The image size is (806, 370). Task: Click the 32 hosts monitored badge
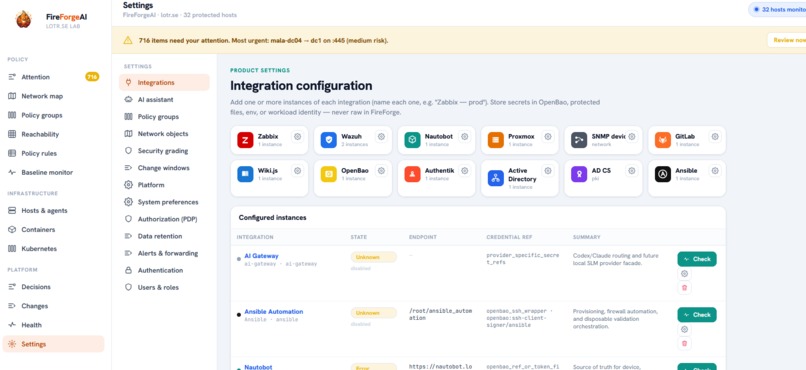(x=777, y=9)
